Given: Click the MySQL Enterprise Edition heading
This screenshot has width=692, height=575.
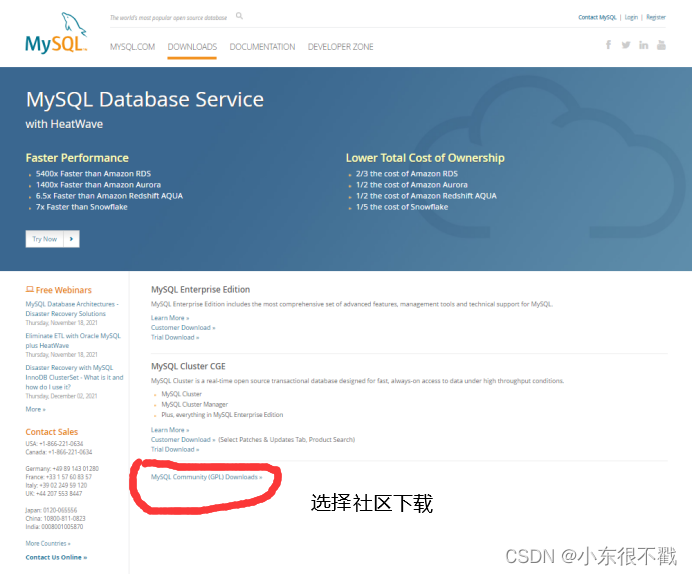Looking at the screenshot, I should point(200,289).
